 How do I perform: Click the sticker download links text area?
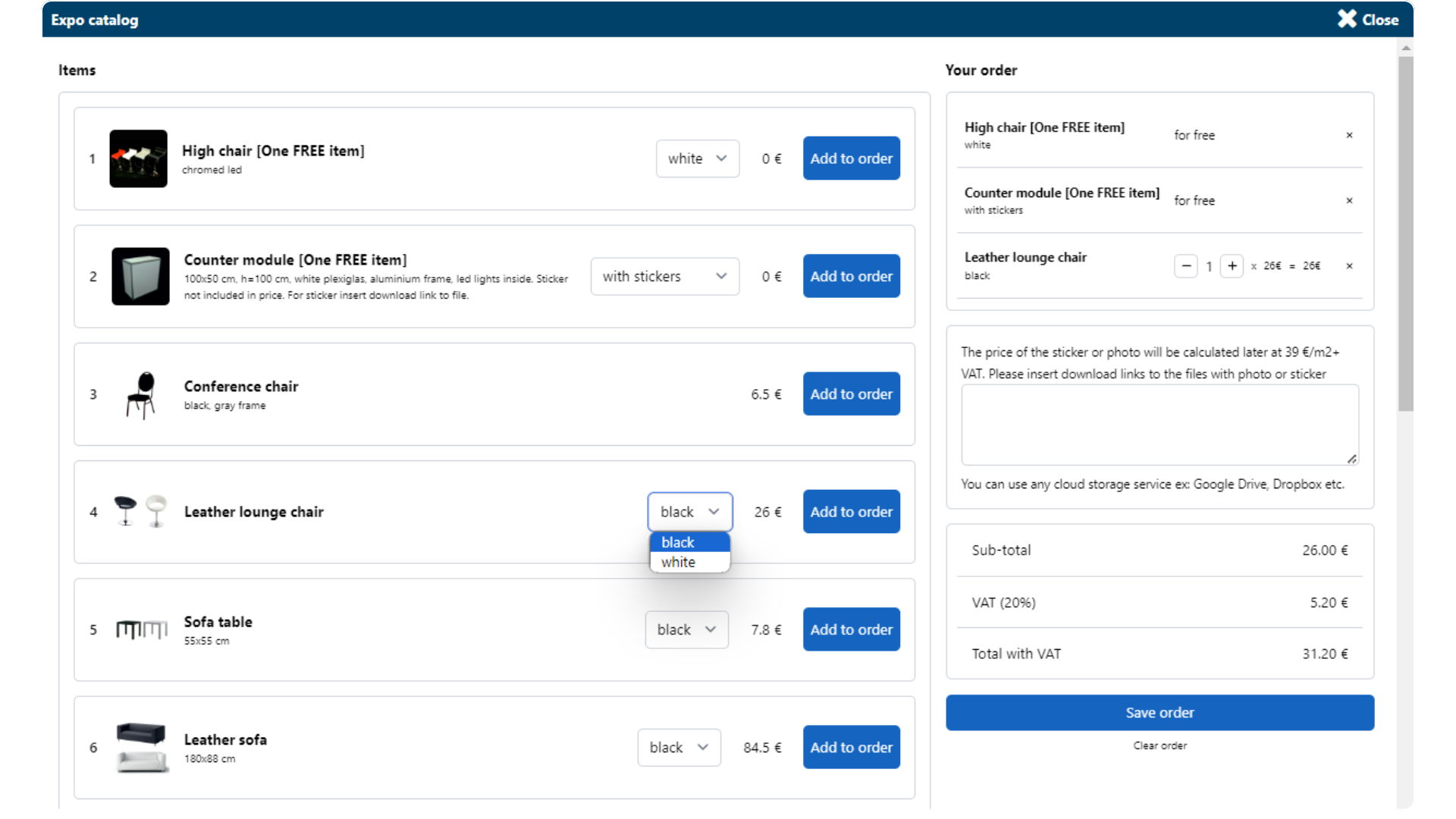coord(1159,425)
